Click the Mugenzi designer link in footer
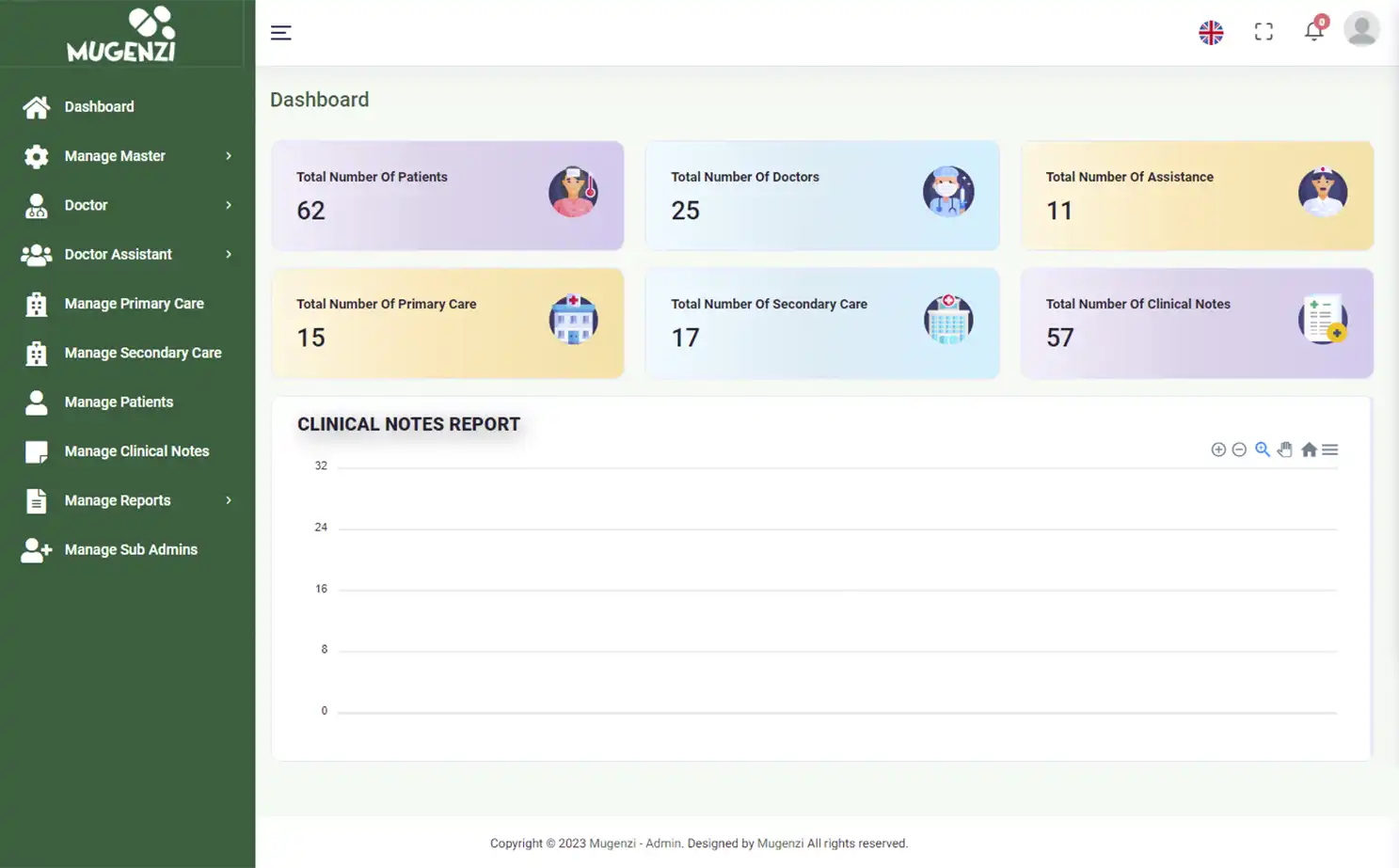 tap(780, 843)
